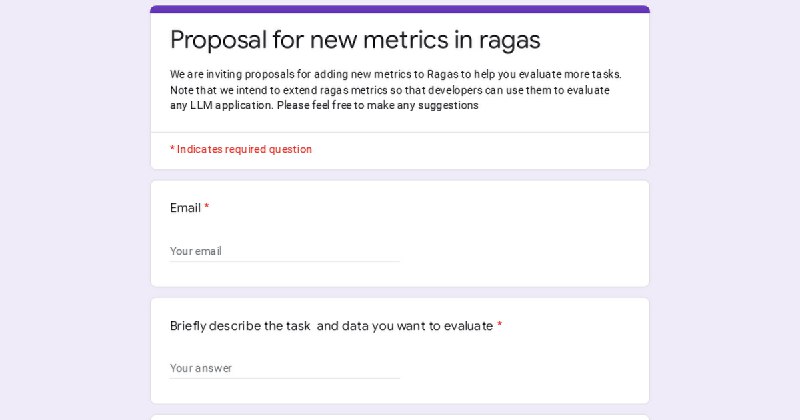Click the "Email" question label
The width and height of the screenshot is (800, 420).
pyautogui.click(x=185, y=208)
